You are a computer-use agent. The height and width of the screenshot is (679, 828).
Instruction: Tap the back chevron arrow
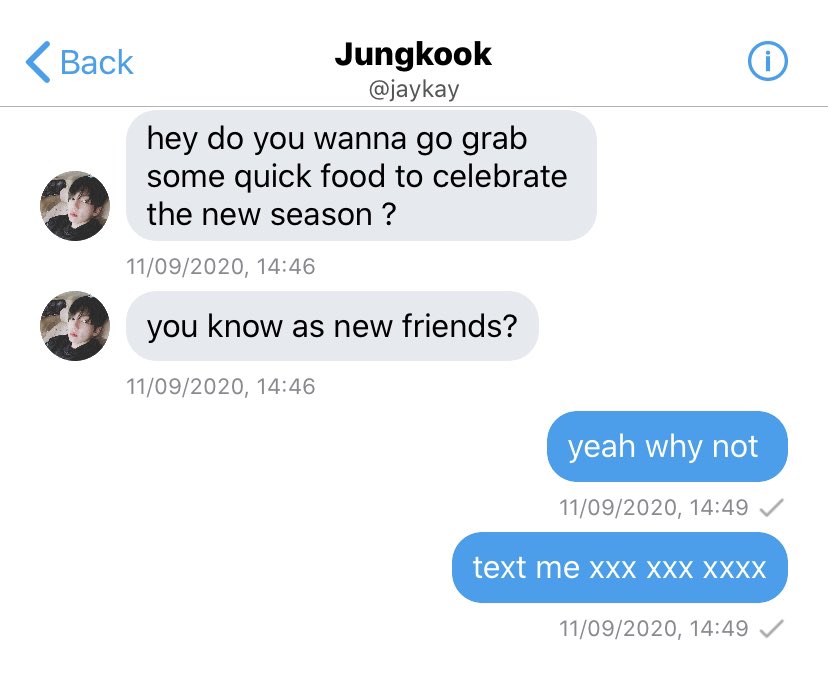(x=38, y=62)
